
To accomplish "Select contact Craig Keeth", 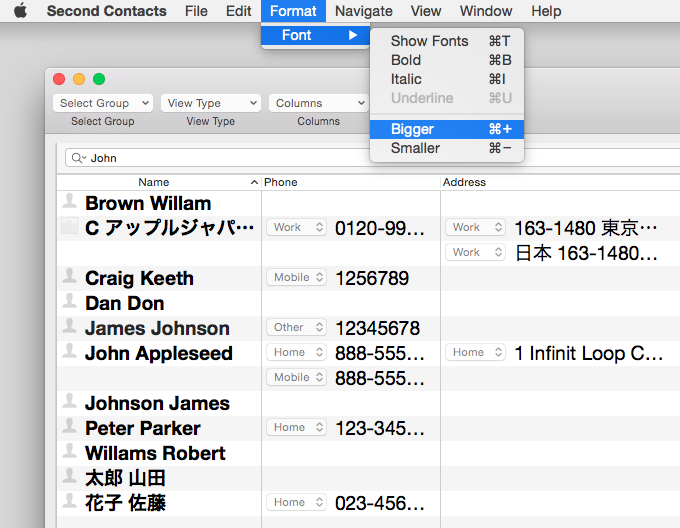I will (139, 278).
